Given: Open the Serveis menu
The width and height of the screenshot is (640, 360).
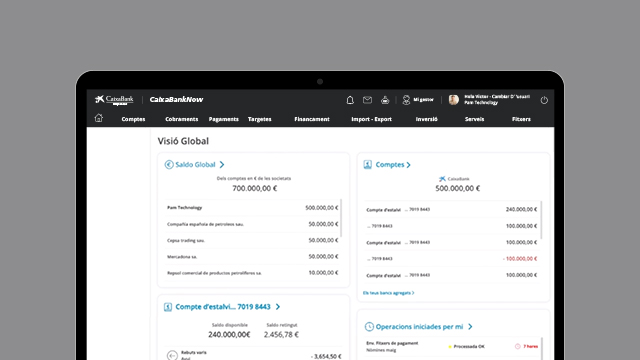Looking at the screenshot, I should [474, 119].
